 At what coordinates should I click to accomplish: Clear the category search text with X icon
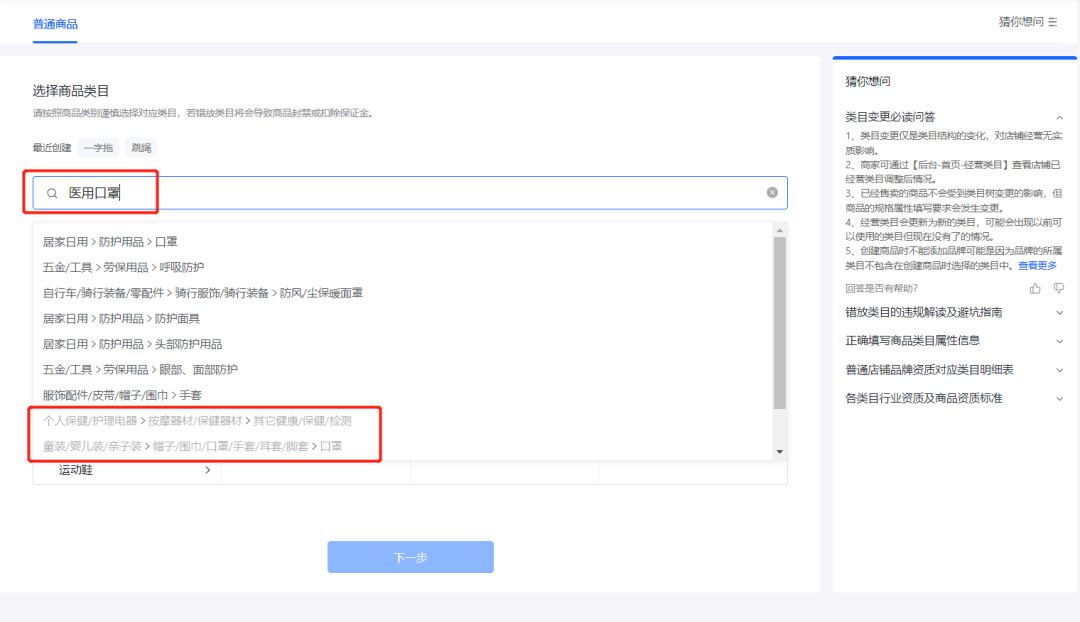[x=772, y=193]
